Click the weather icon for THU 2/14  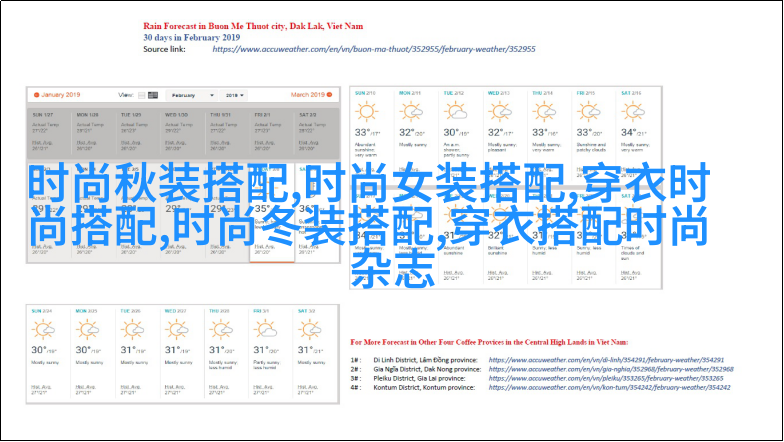[544, 111]
